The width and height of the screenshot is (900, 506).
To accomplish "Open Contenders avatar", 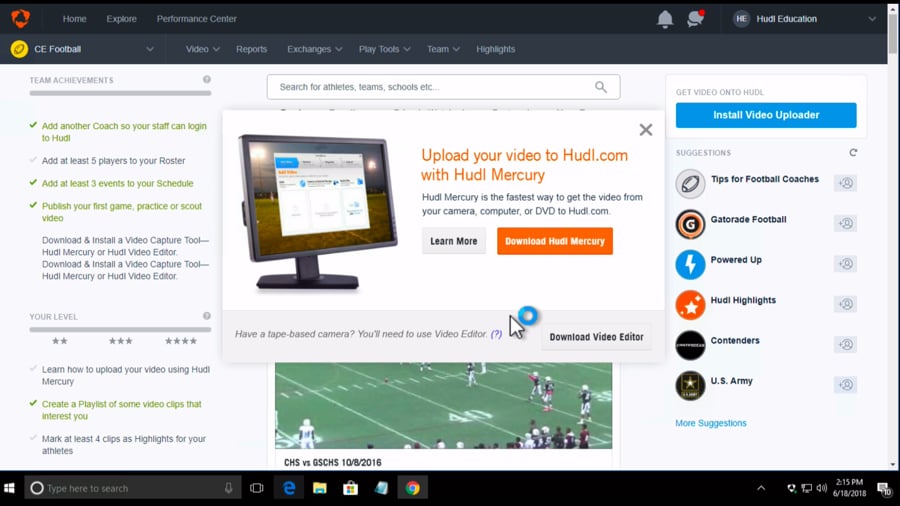I will [x=690, y=345].
